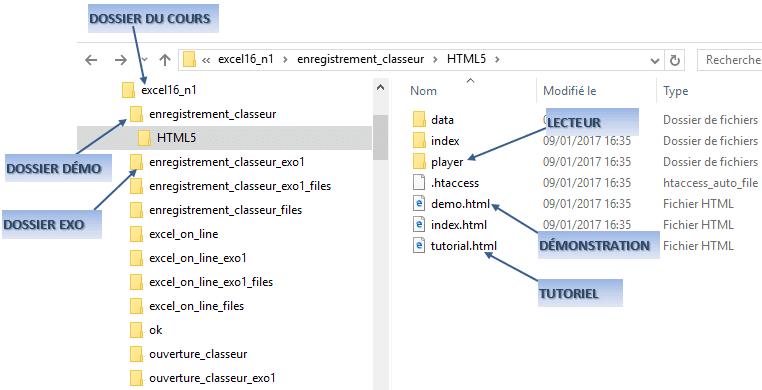Select excel_on_line_exo1 folder in tree
The height and width of the screenshot is (390, 762).
[198, 258]
